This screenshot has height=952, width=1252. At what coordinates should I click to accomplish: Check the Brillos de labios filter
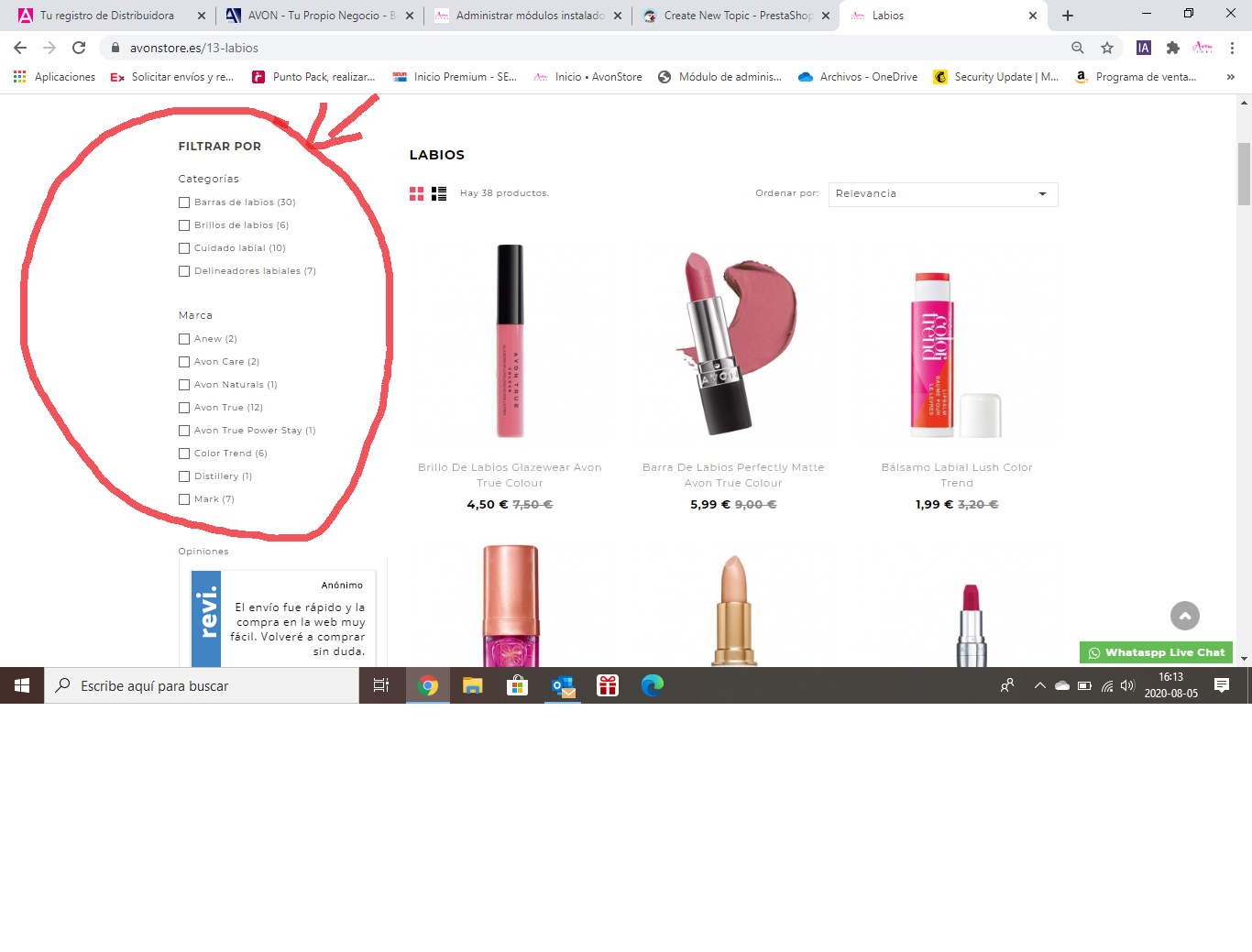(184, 225)
